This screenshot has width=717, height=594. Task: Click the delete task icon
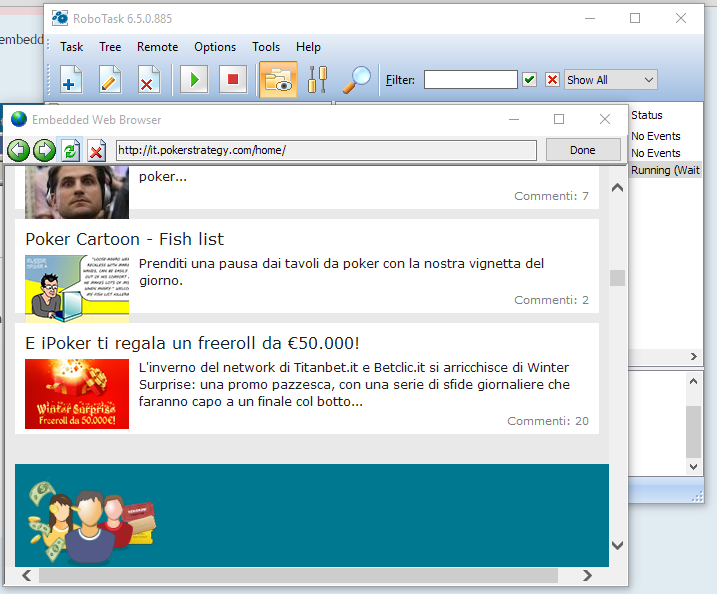148,80
